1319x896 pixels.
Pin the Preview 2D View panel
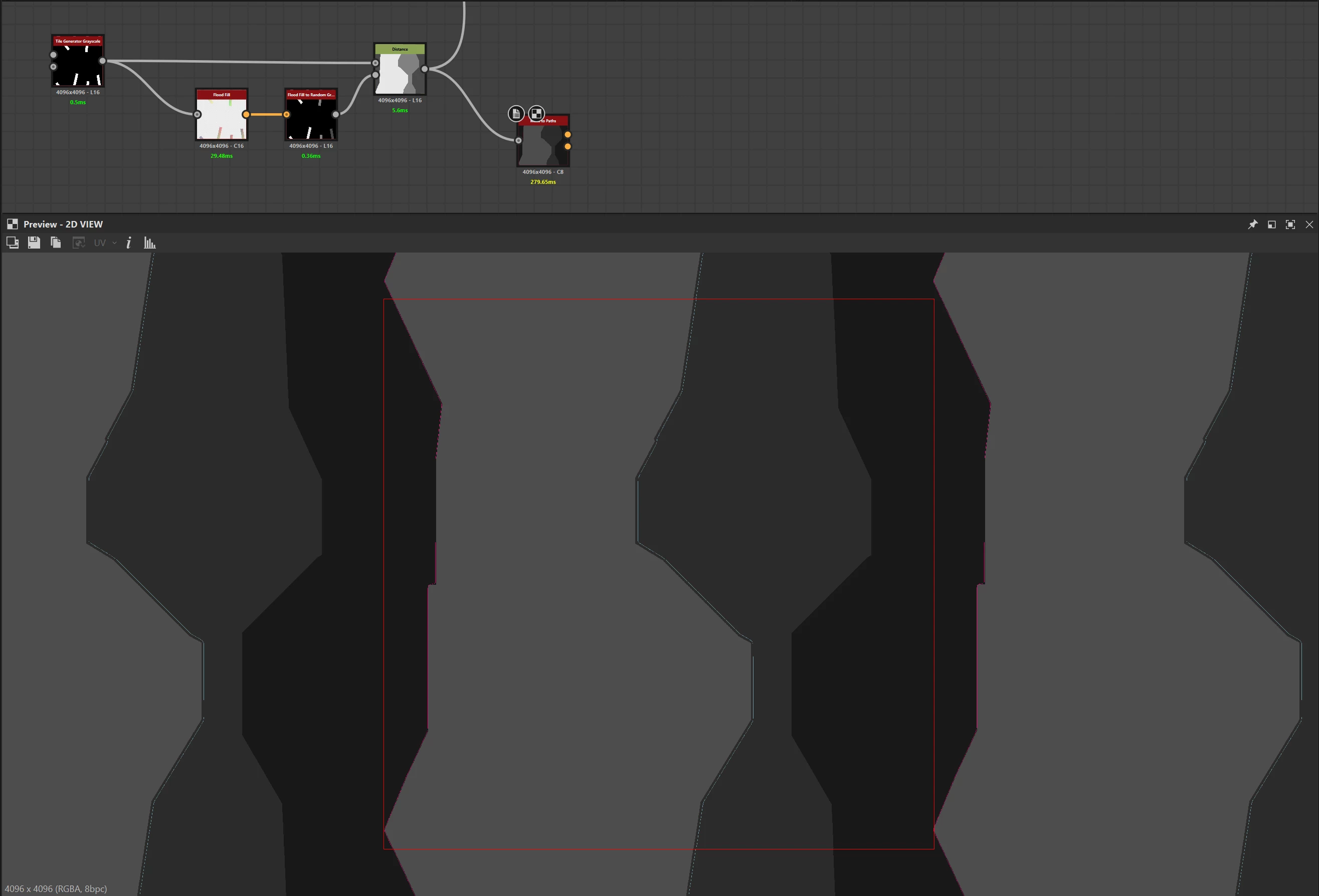click(1253, 225)
